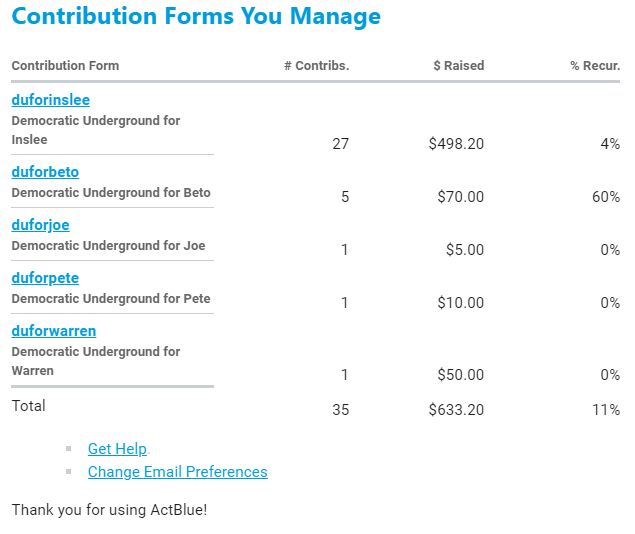The image size is (635, 534).
Task: Click the total contributions count 35
Action: point(340,410)
